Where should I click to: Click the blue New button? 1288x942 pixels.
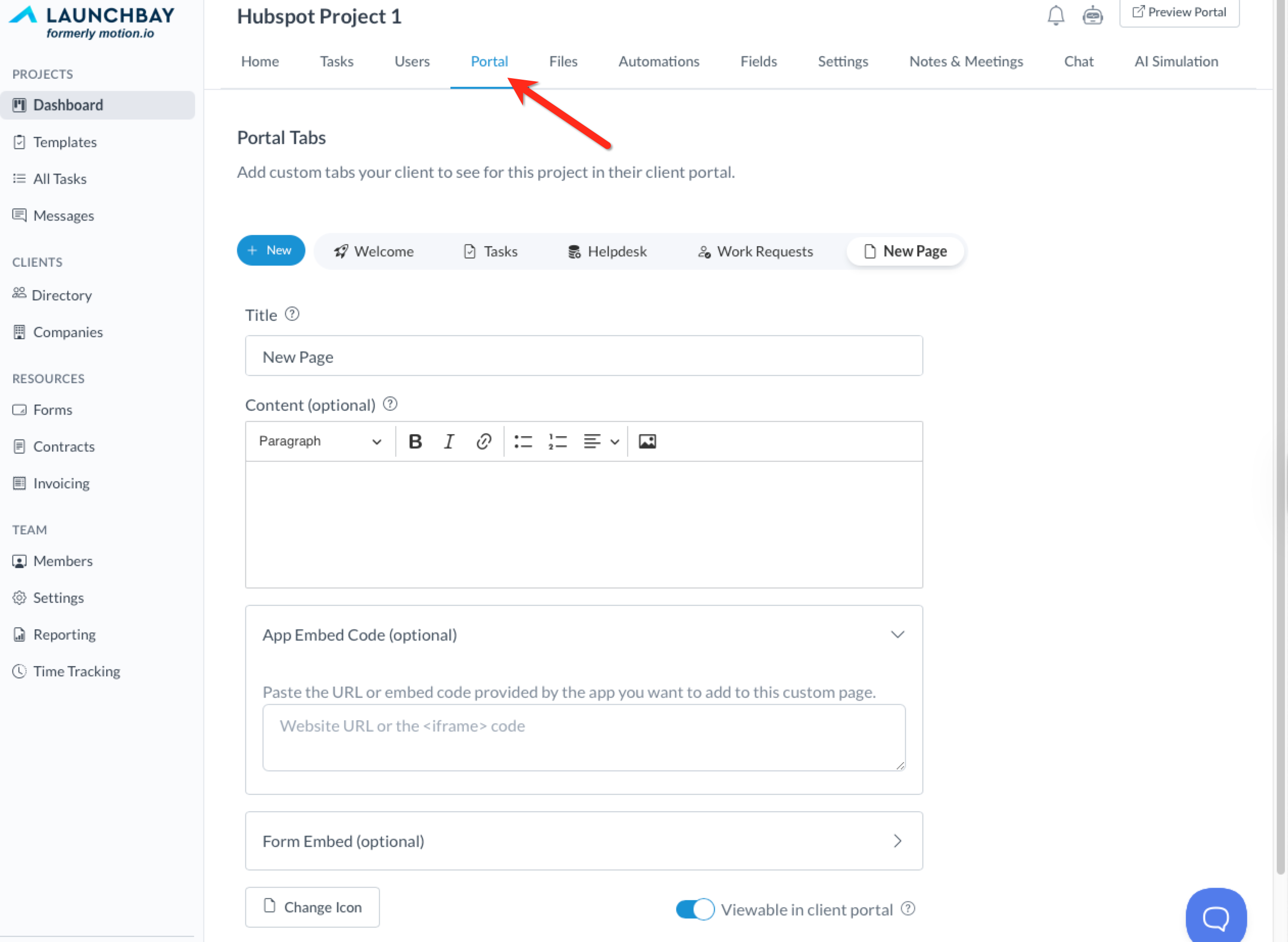coord(271,250)
